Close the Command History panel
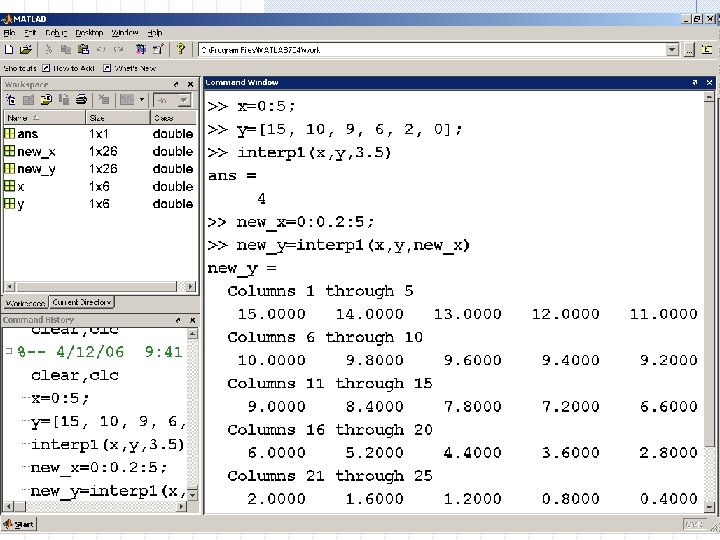The width and height of the screenshot is (720, 540). click(x=192, y=320)
